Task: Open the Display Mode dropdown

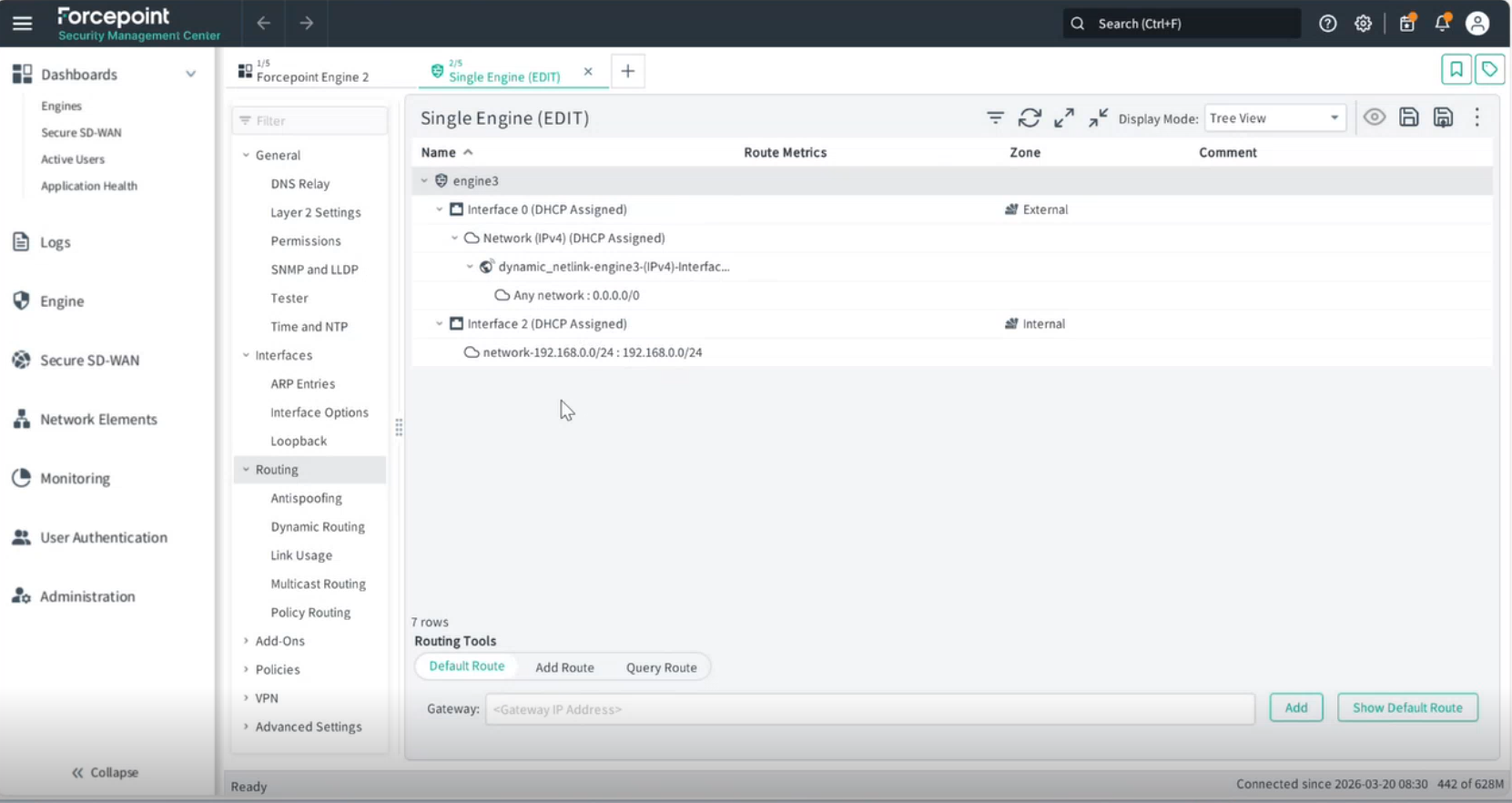Action: tap(1274, 118)
